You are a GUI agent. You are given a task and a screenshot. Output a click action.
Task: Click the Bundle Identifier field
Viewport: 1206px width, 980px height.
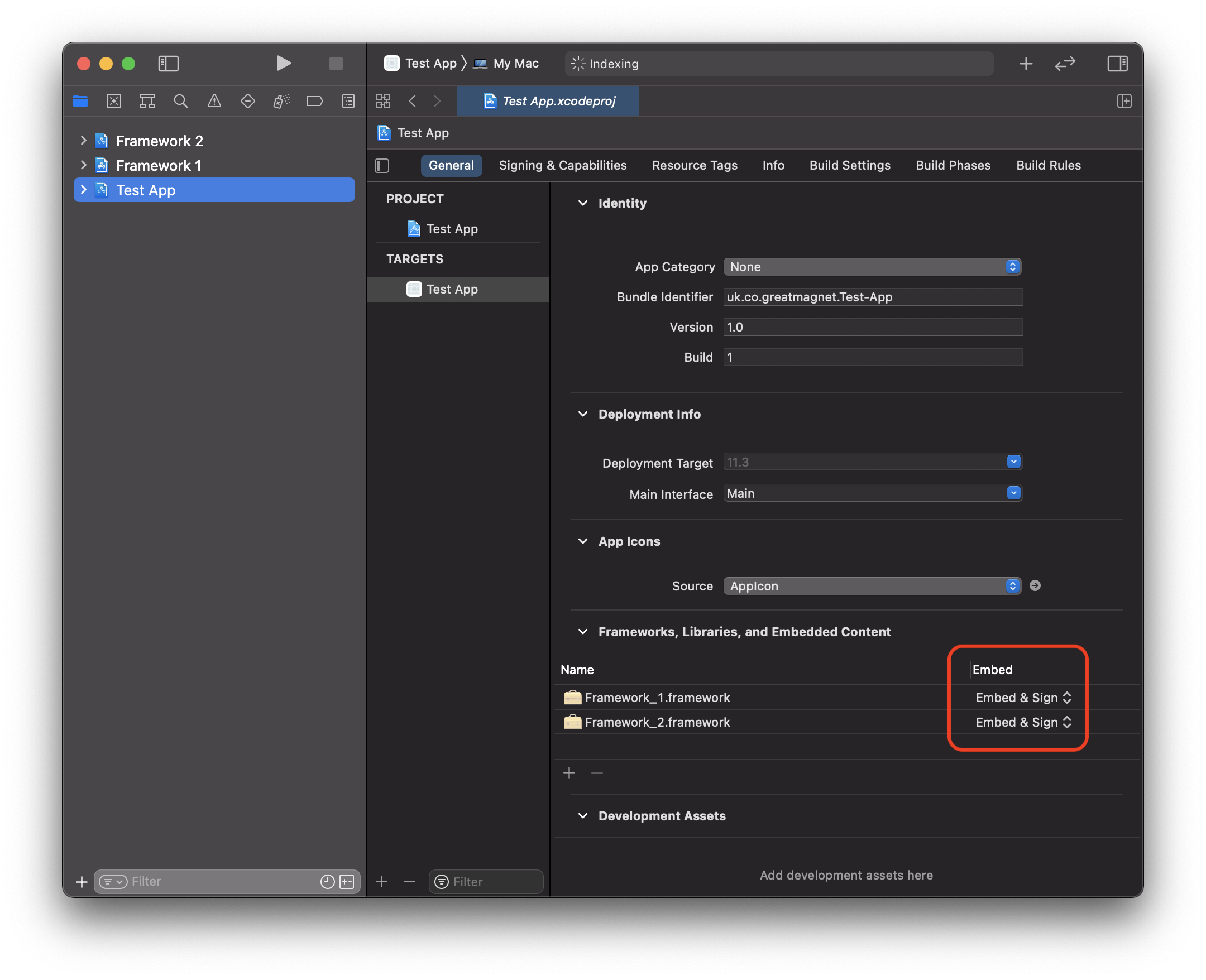(x=872, y=297)
